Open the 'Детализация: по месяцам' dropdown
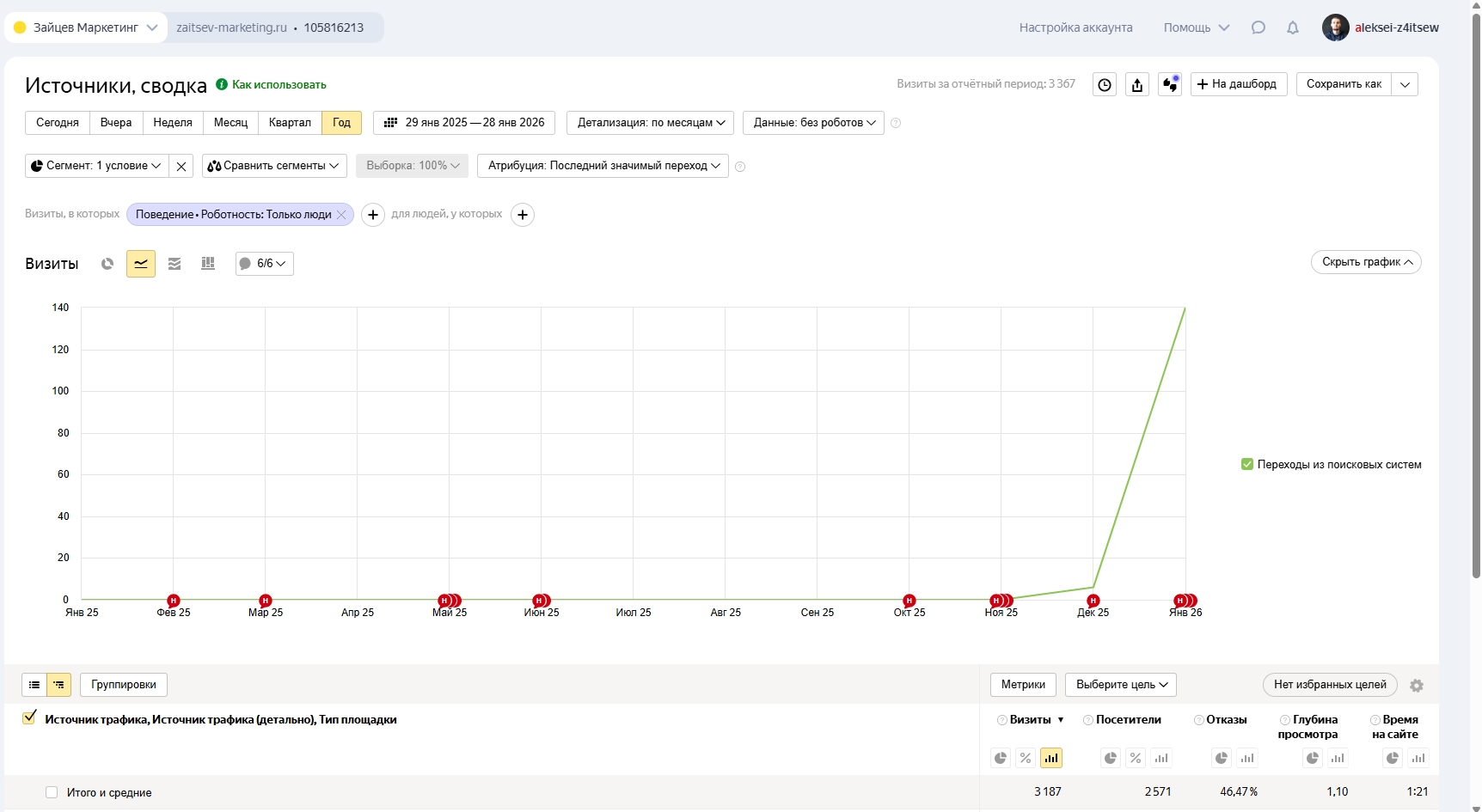Screen dimensions: 1482x812 pos(650,123)
